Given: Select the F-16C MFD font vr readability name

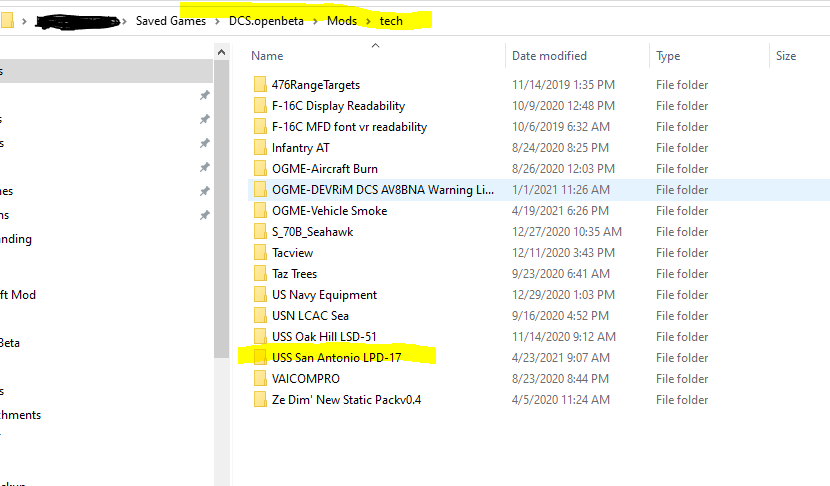Looking at the screenshot, I should click(349, 127).
